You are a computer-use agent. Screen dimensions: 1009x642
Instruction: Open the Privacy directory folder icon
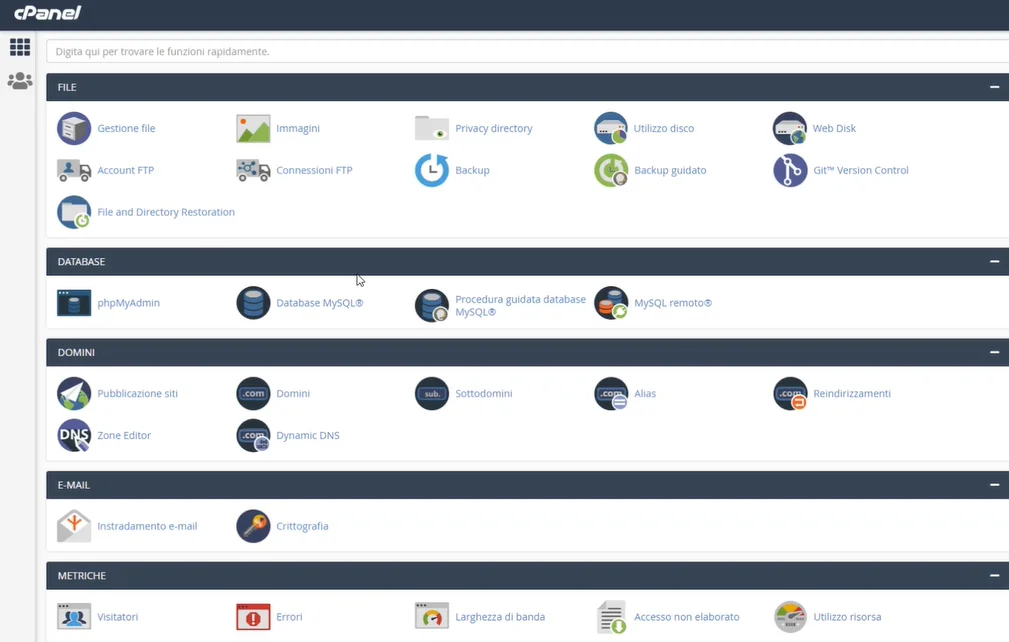432,128
